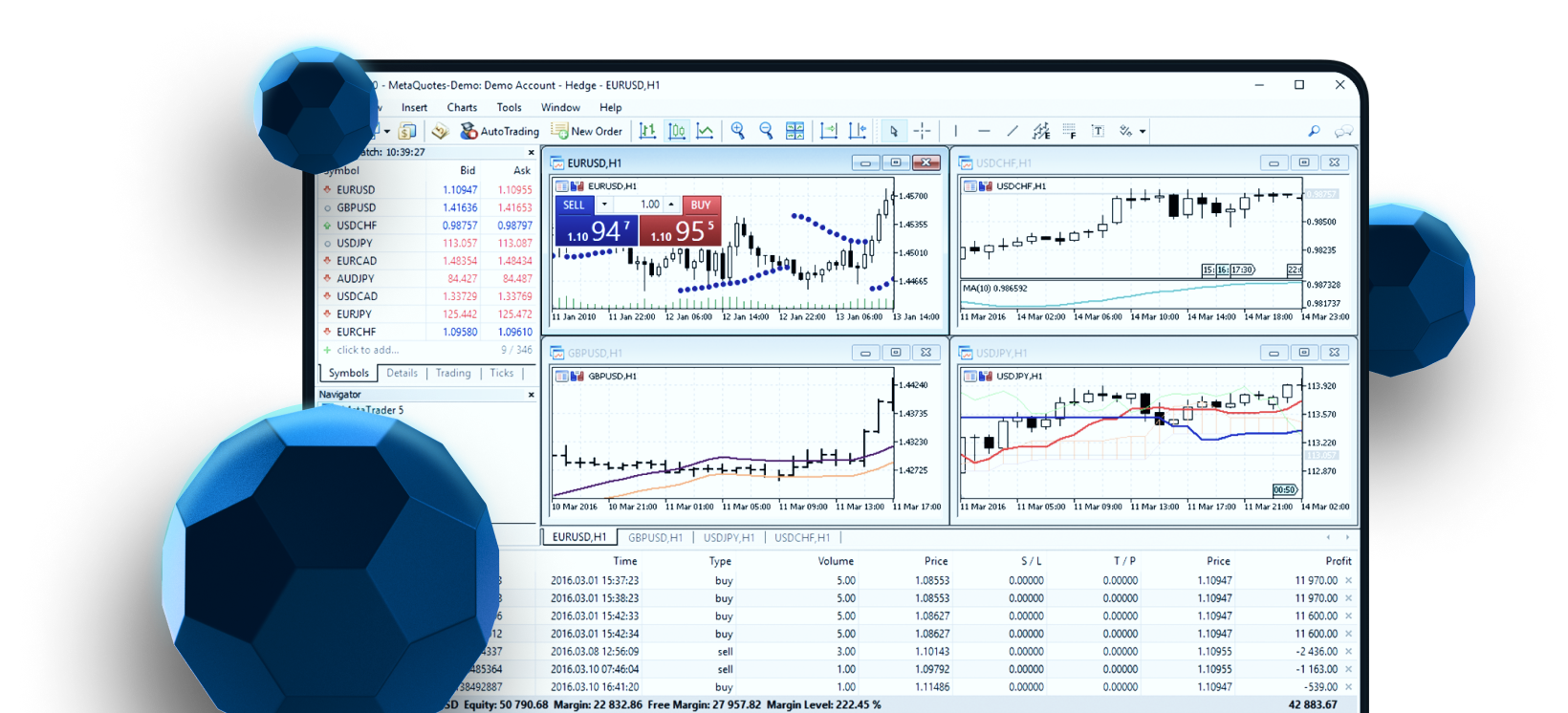Zoom out using the magnifier minus icon
The height and width of the screenshot is (713, 1568).
pyautogui.click(x=766, y=131)
